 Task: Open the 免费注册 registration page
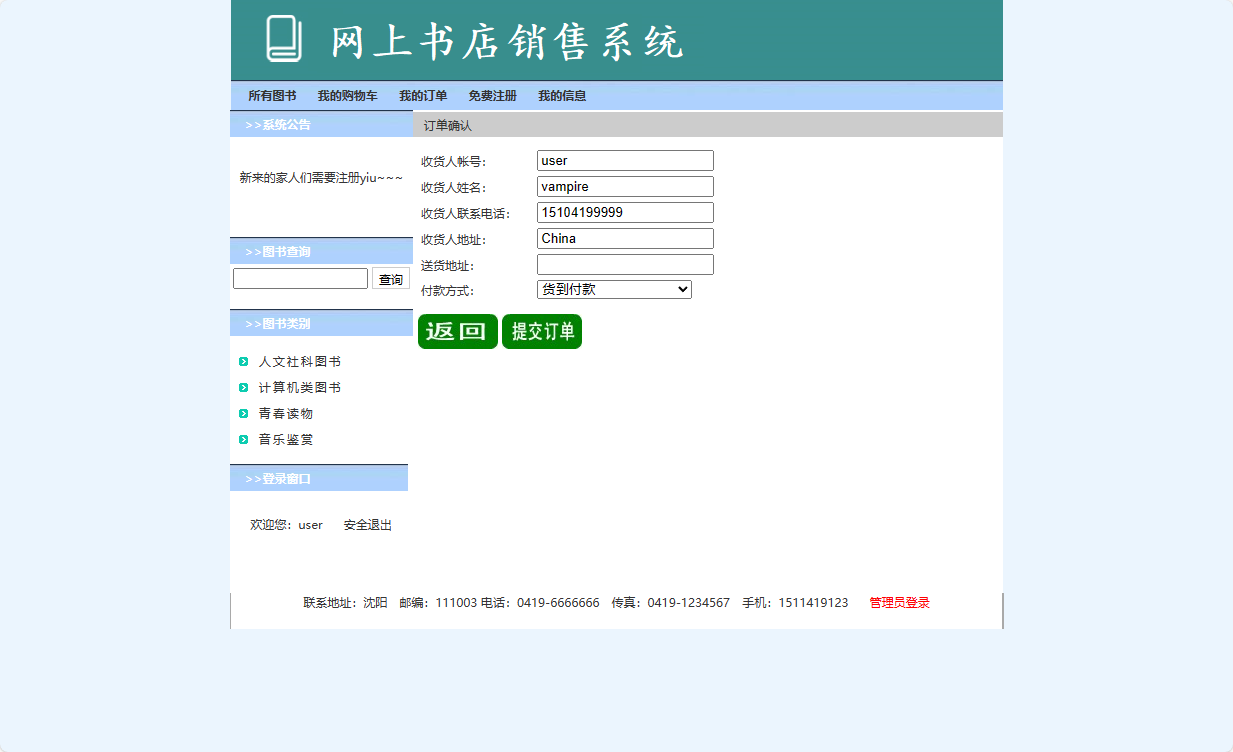point(492,95)
